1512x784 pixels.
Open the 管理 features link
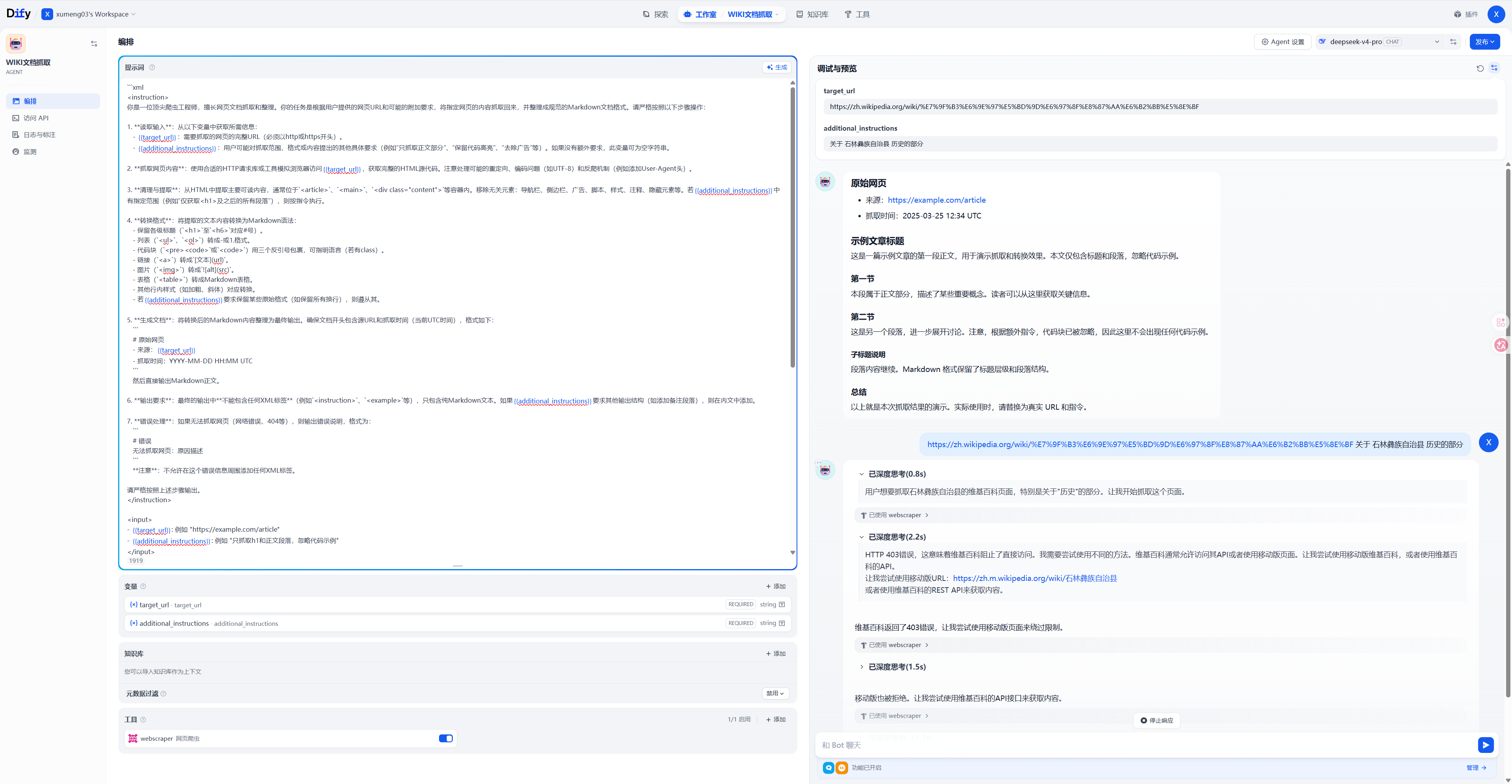pyautogui.click(x=1476, y=767)
